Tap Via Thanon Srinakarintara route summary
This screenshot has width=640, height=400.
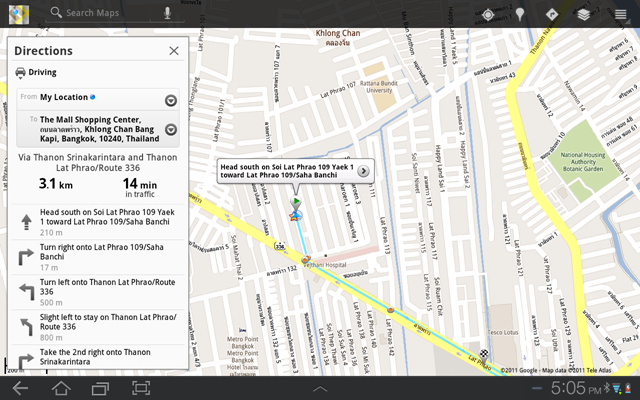98,162
